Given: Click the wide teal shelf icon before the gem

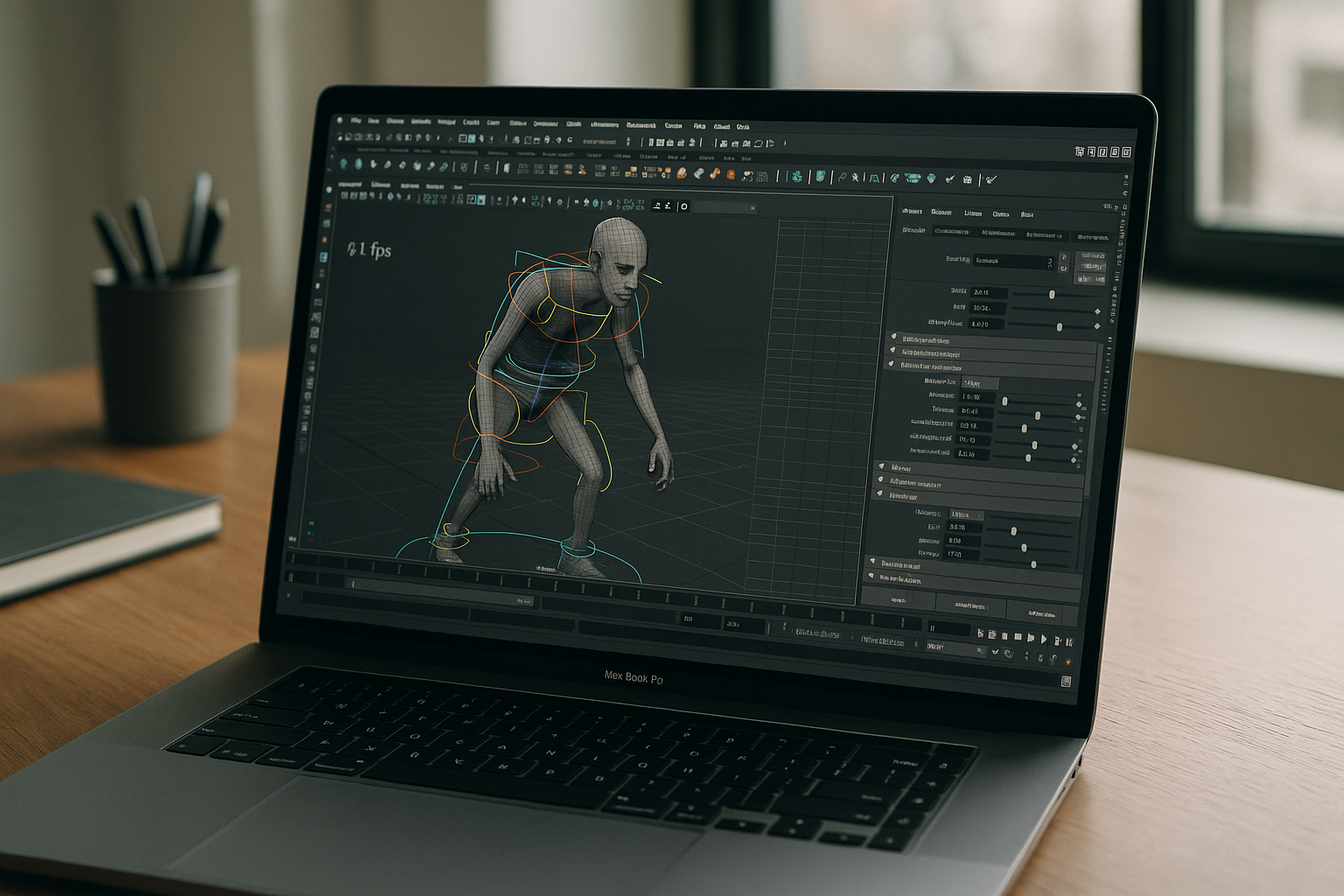Looking at the screenshot, I should coord(913,178).
